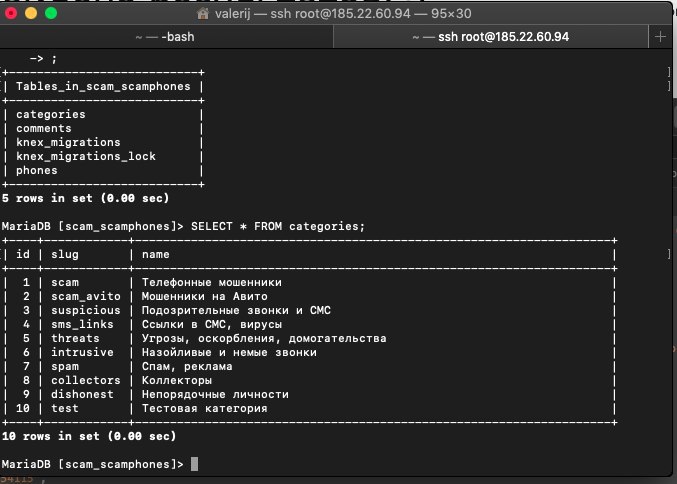Click the id value 10

[x=23, y=408]
